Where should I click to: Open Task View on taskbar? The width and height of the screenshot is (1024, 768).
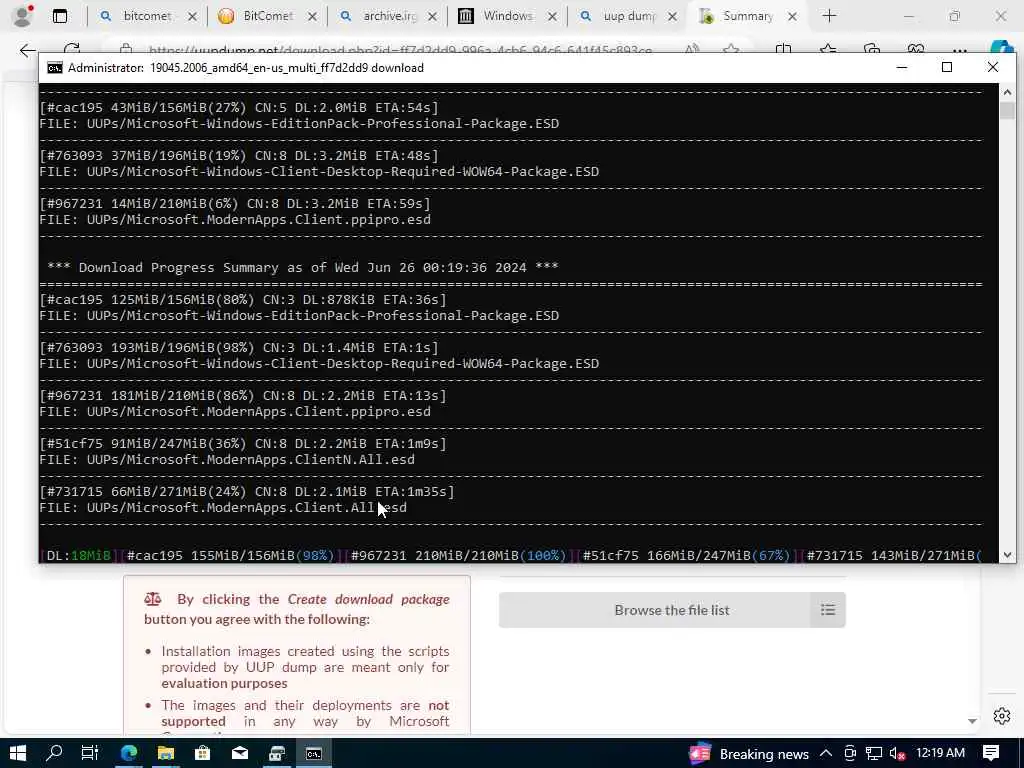coord(90,754)
